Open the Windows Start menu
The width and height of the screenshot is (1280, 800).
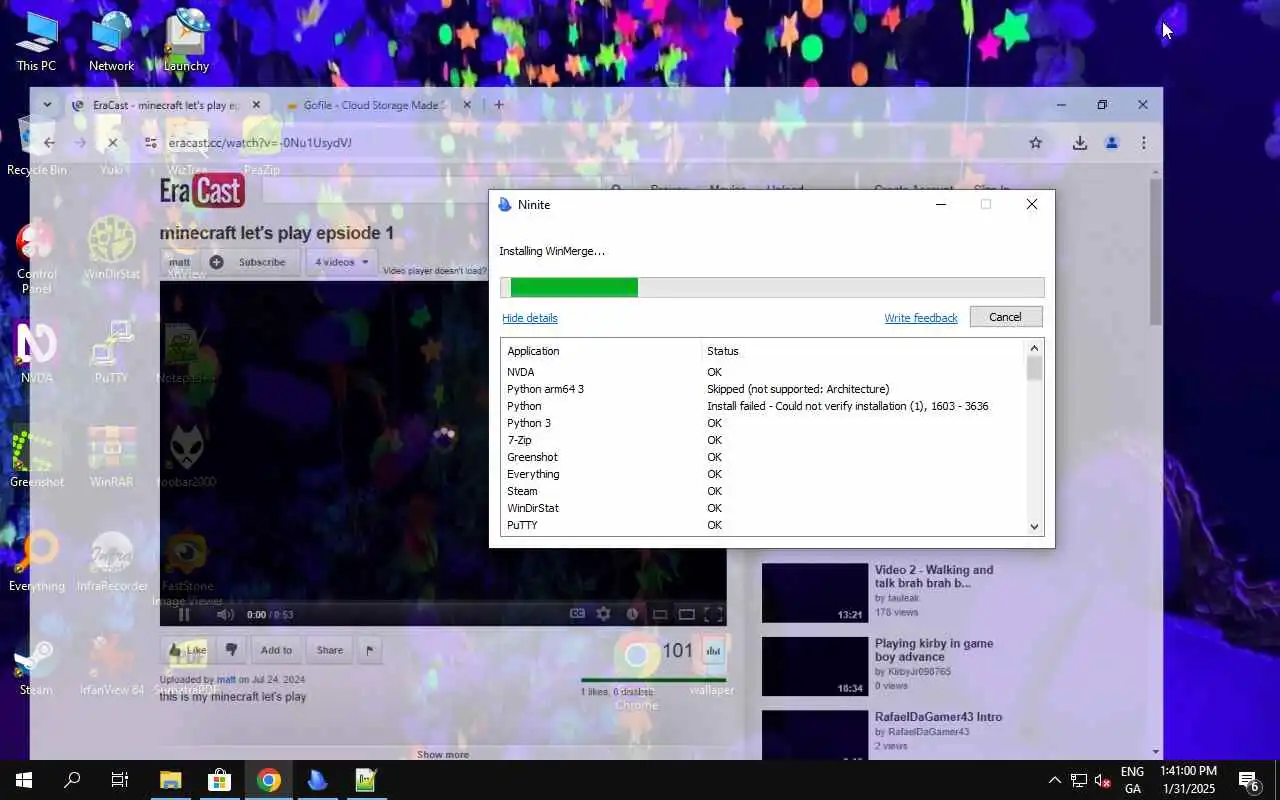tap(24, 780)
